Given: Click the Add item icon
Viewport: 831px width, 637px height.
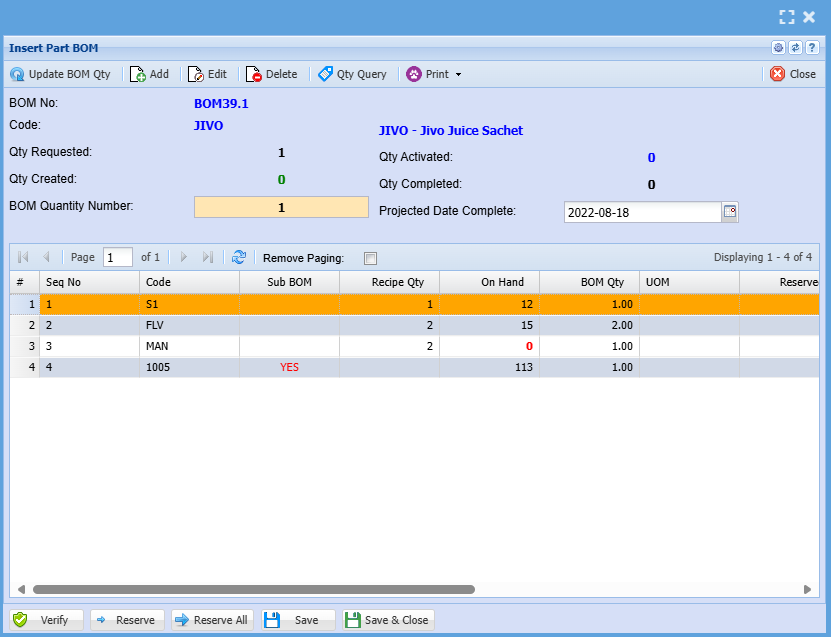Looking at the screenshot, I should (x=139, y=74).
